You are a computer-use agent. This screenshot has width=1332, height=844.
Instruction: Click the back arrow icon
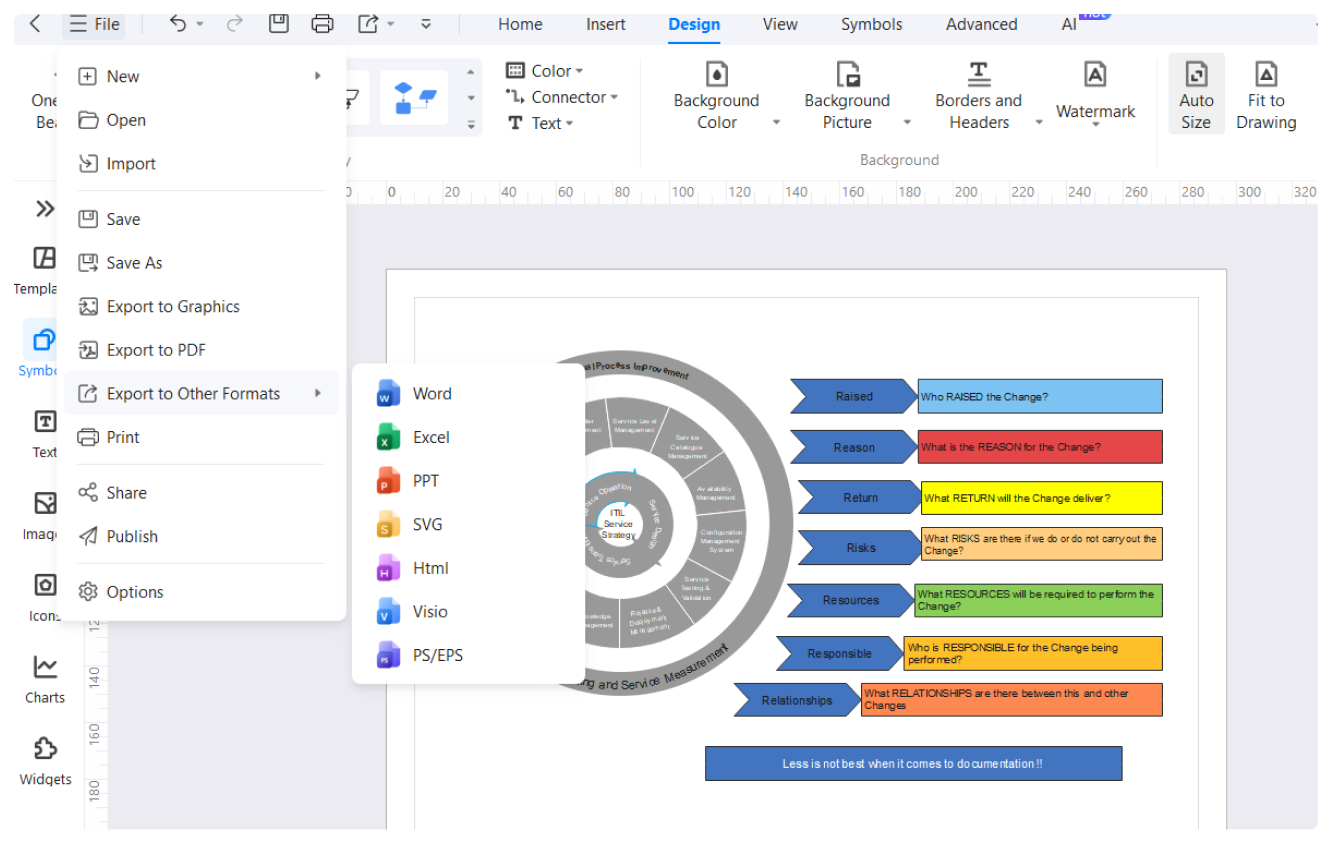point(35,24)
